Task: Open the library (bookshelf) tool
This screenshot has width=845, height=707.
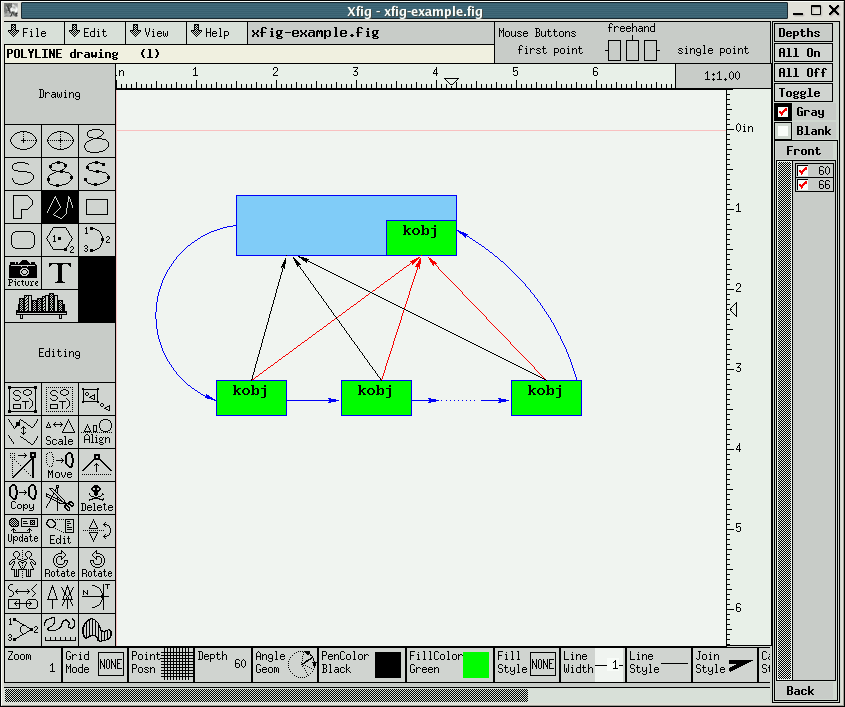Action: 41,306
